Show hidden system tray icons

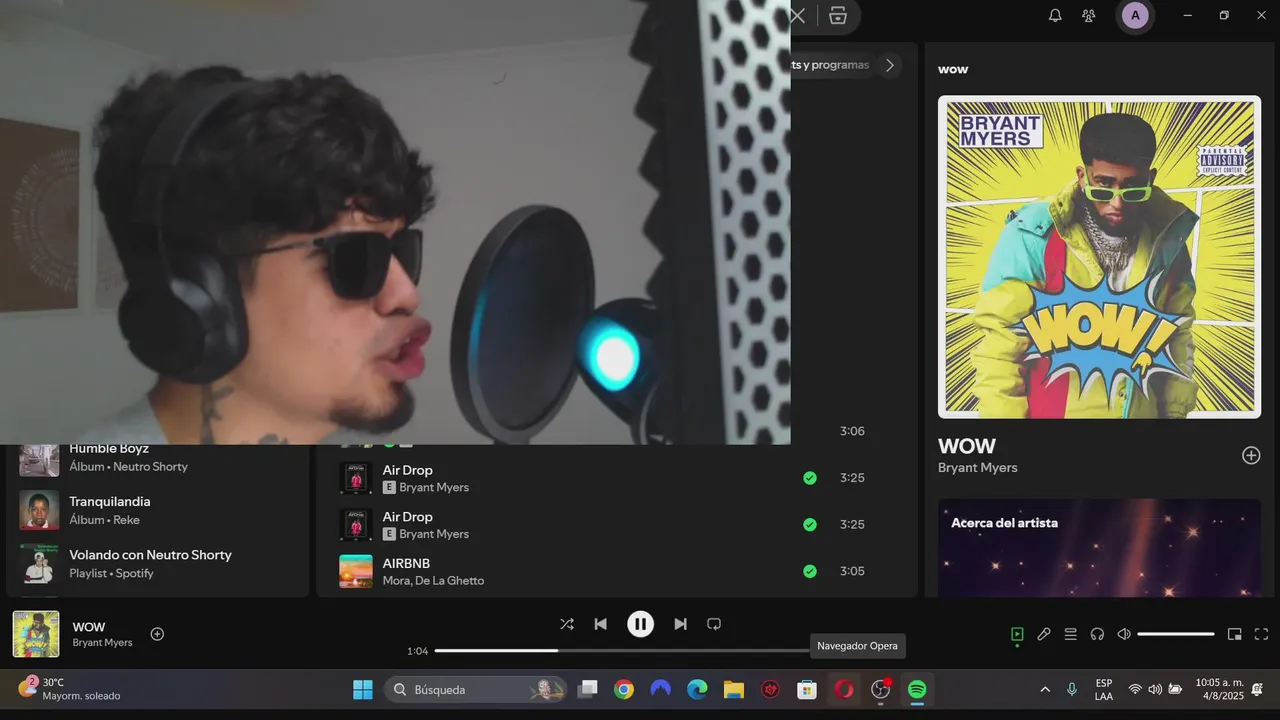[x=1045, y=689]
